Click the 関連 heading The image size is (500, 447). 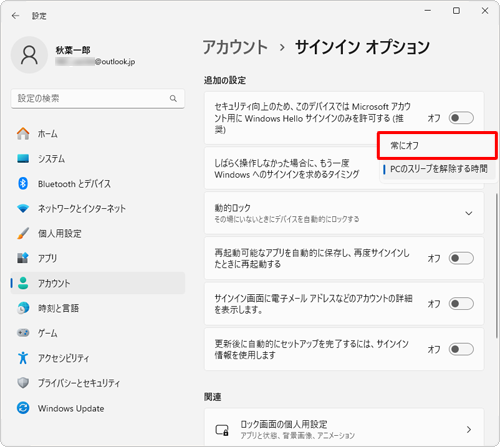coord(213,397)
